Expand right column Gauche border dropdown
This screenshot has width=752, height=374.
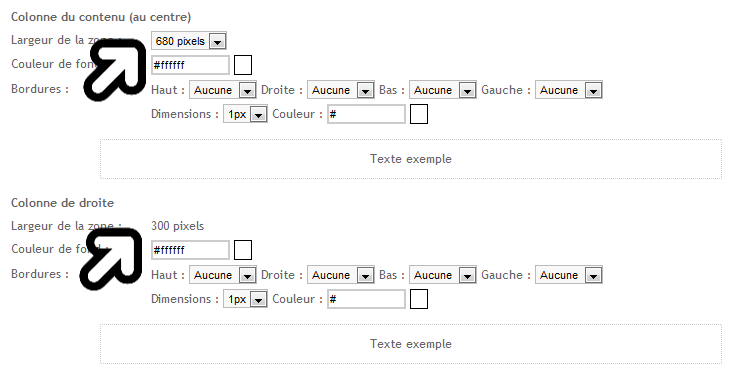point(569,275)
